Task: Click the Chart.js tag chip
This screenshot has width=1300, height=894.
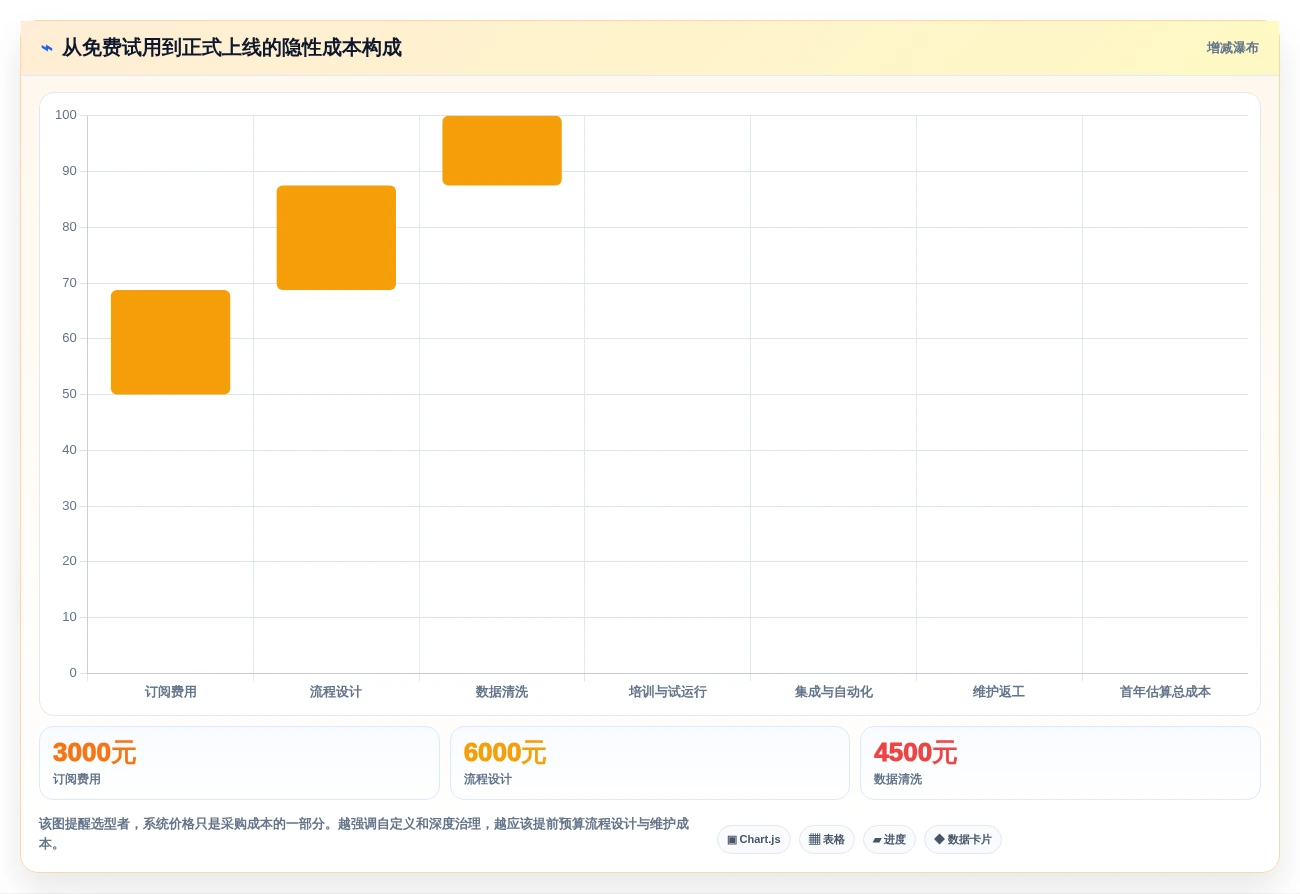Action: click(x=754, y=840)
